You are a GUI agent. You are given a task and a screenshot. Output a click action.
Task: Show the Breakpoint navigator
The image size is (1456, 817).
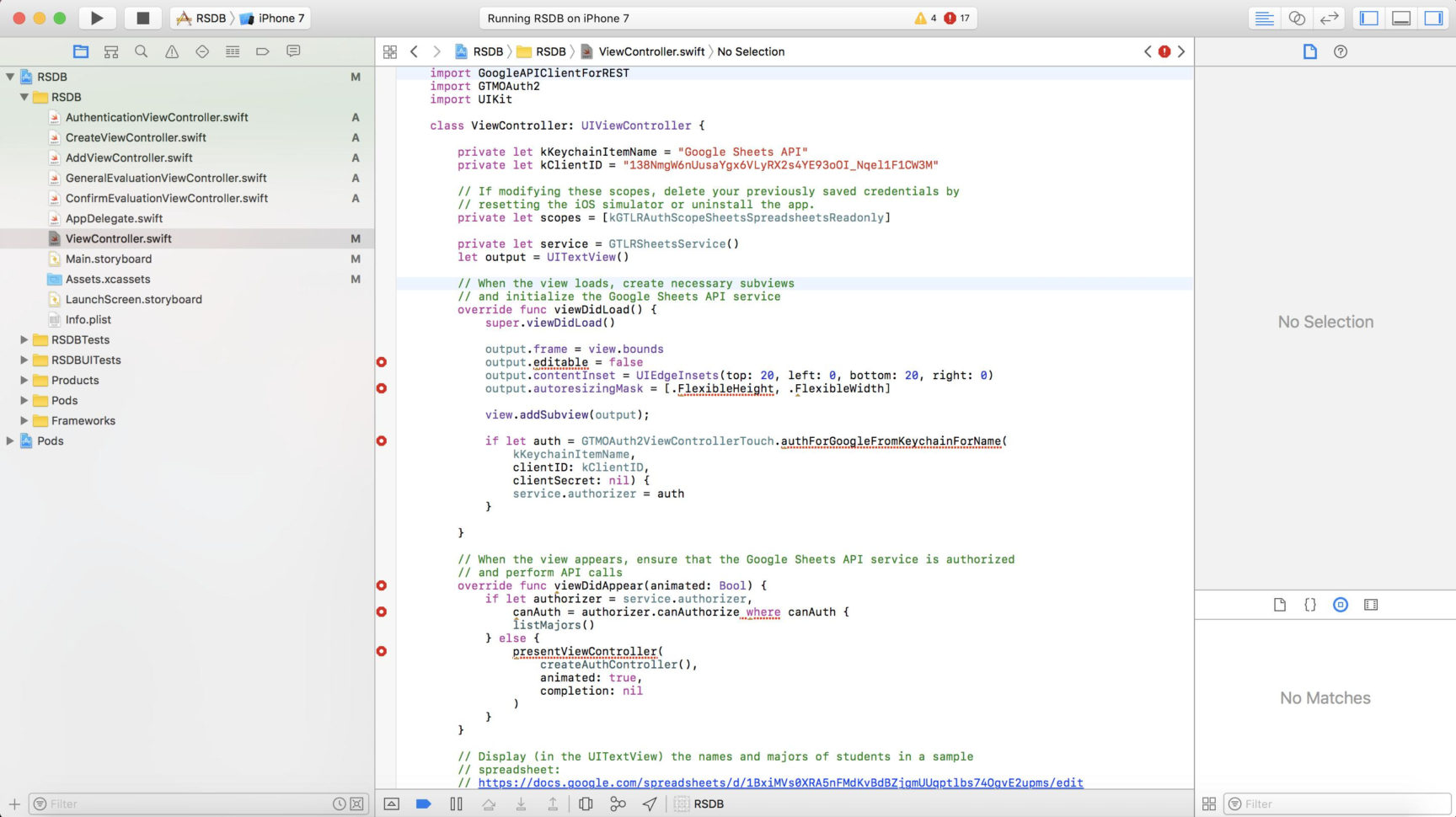point(262,51)
